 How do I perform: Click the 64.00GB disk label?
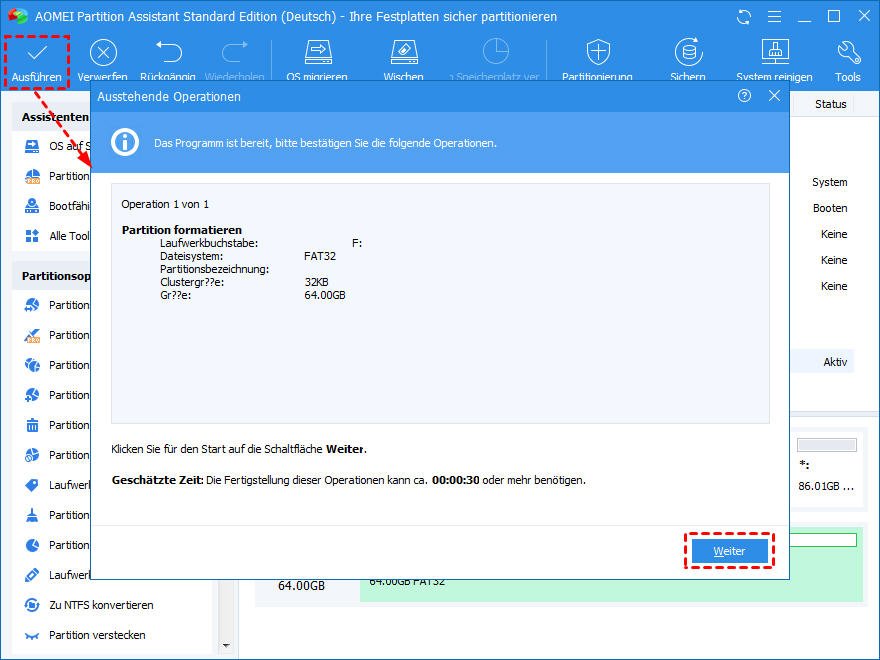click(x=301, y=585)
